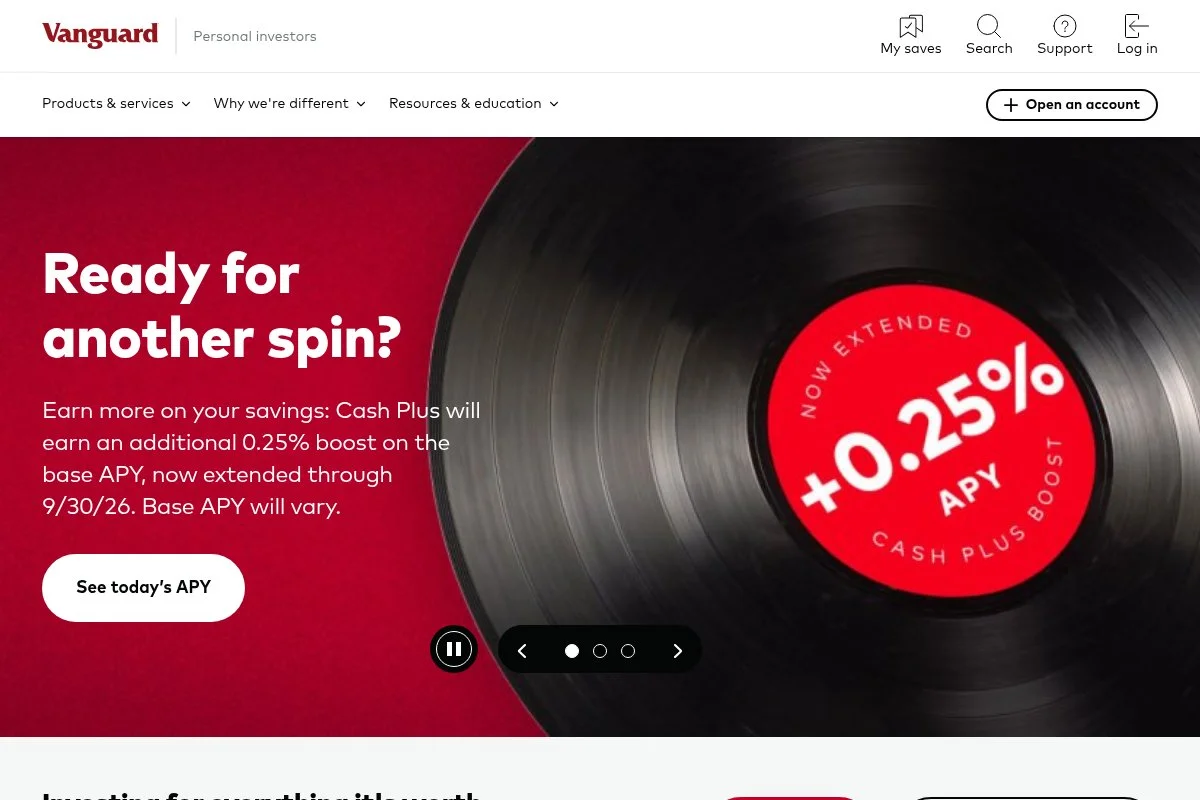Click the Log in arrow icon
1200x800 pixels.
tap(1137, 26)
